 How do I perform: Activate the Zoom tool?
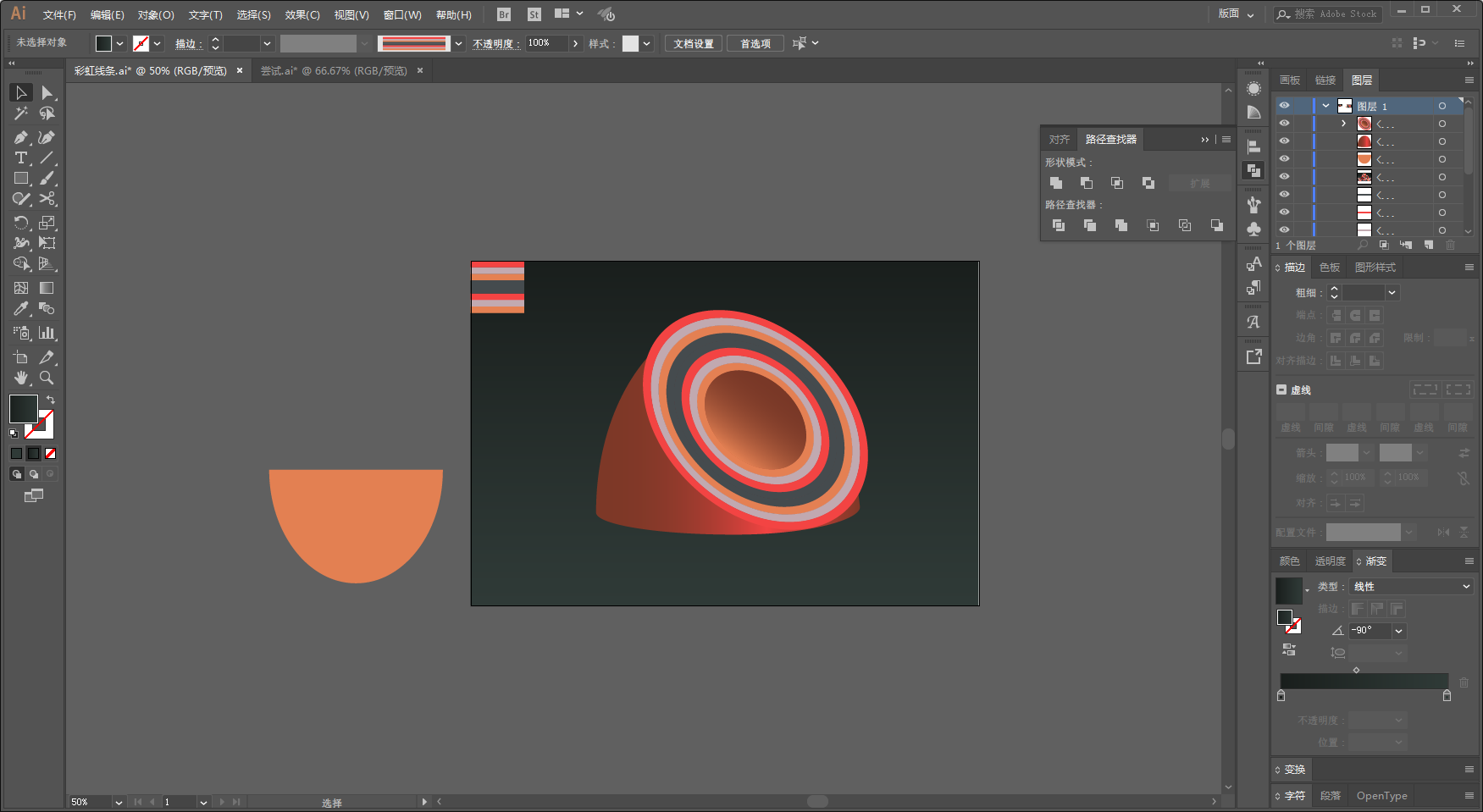point(47,378)
